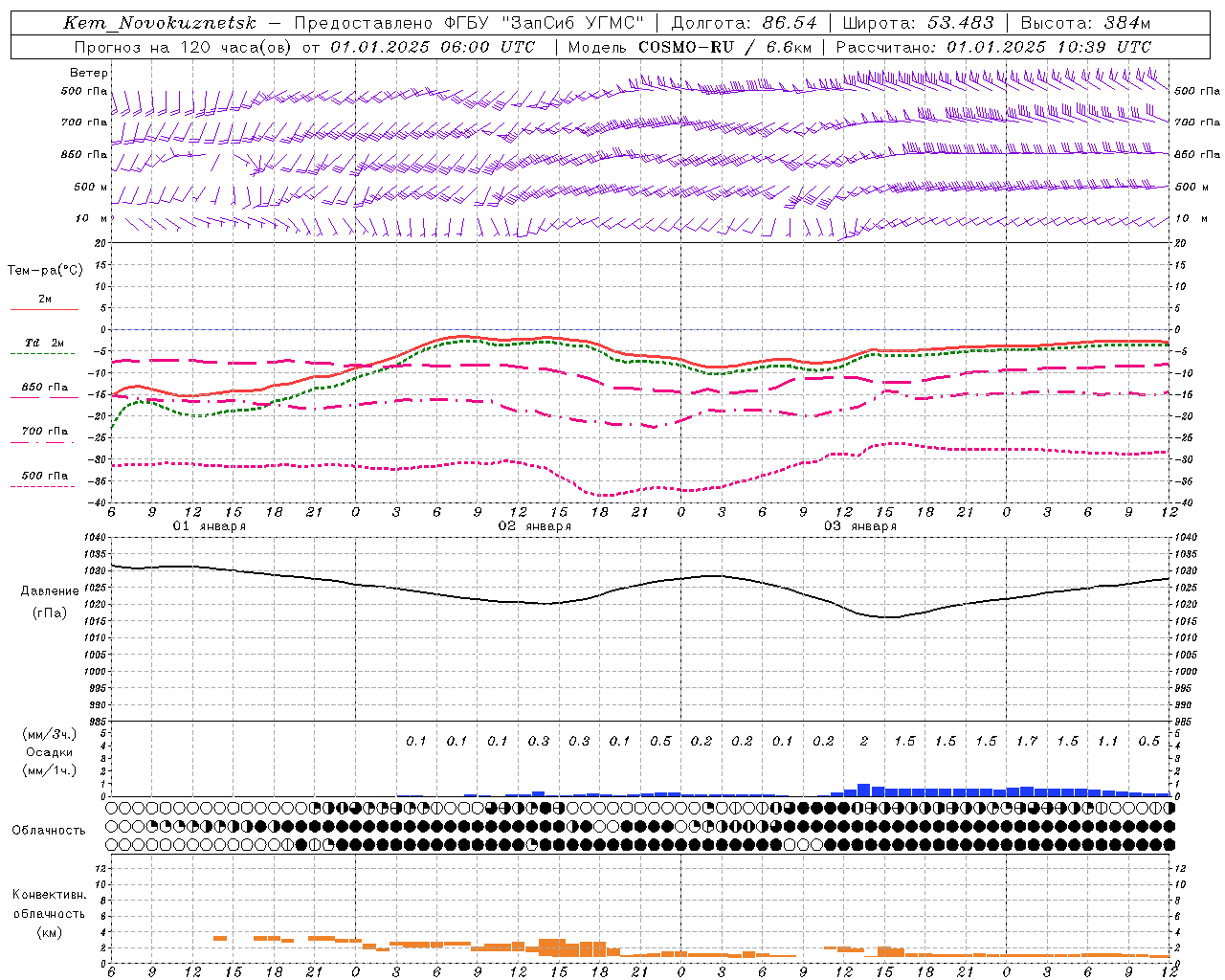The width and height of the screenshot is (1225, 980).
Task: Click the date label 01 января
Action: 210,526
